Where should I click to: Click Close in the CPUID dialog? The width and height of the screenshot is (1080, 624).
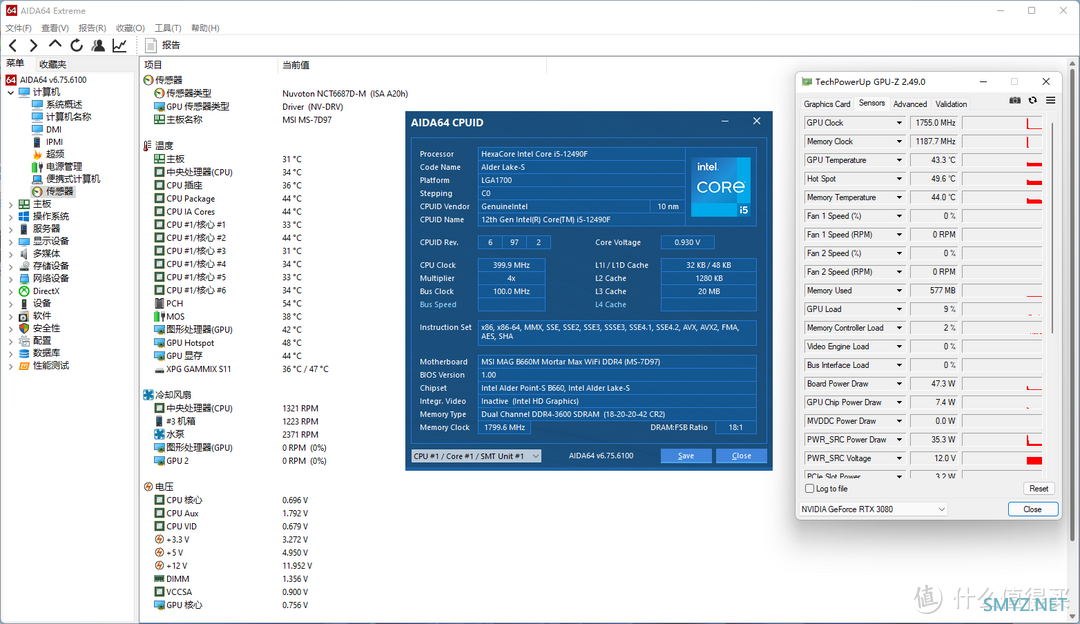(741, 456)
